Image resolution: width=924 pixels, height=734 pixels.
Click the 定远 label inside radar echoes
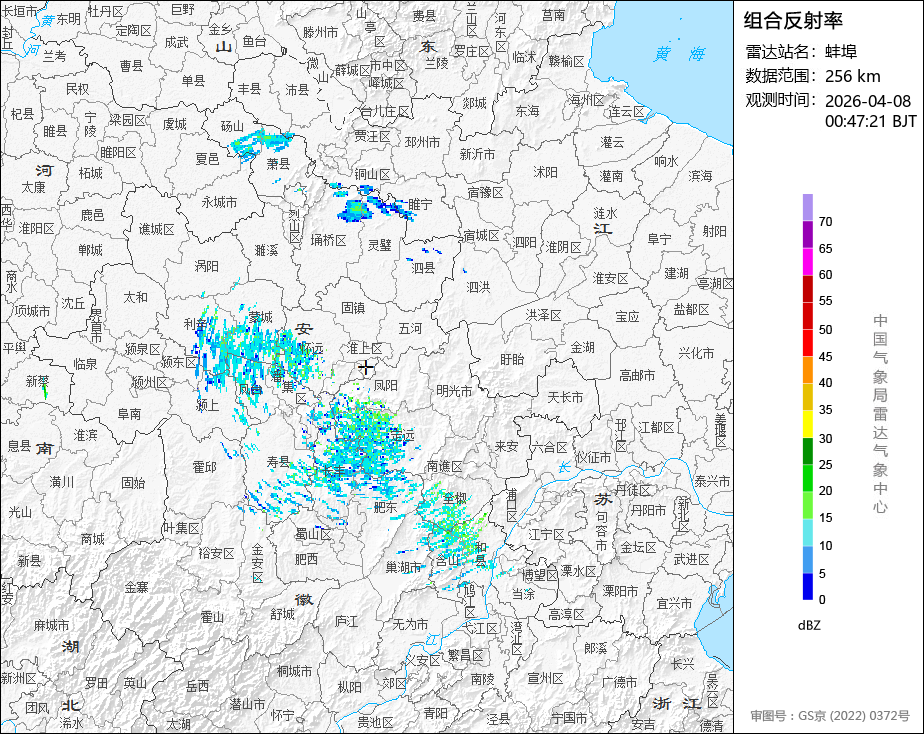tap(402, 435)
